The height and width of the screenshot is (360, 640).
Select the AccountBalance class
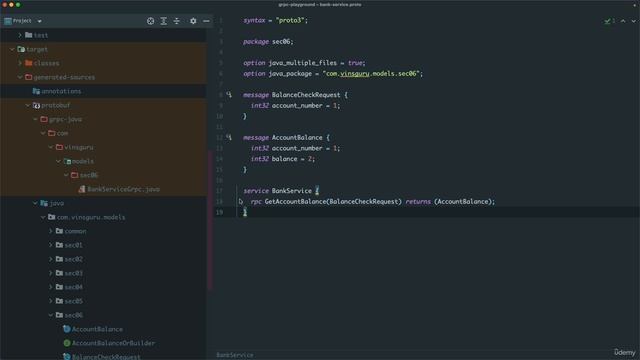tap(97, 329)
